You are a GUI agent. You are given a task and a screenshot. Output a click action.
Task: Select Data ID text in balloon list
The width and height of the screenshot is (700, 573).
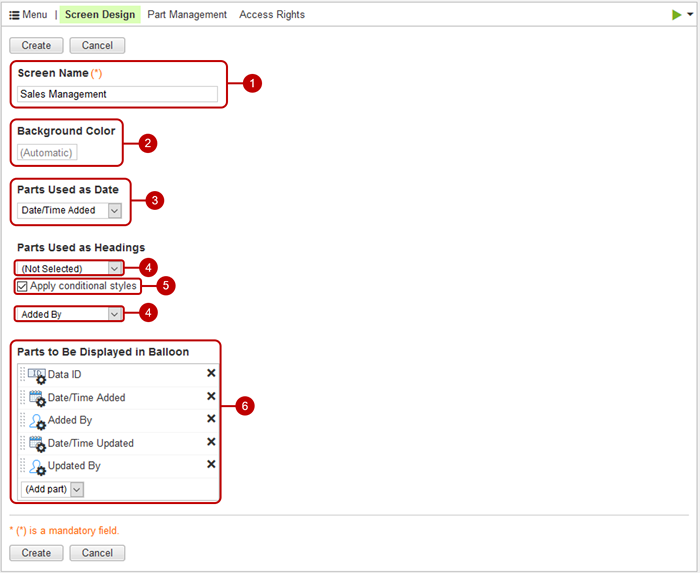coord(65,374)
